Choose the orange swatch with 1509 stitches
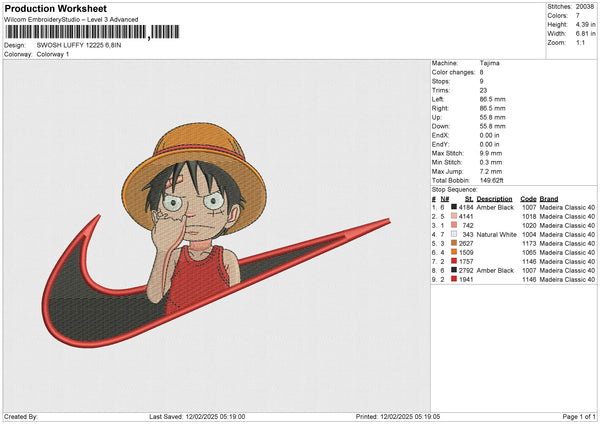Viewport: 600px width, 424px height. click(454, 252)
